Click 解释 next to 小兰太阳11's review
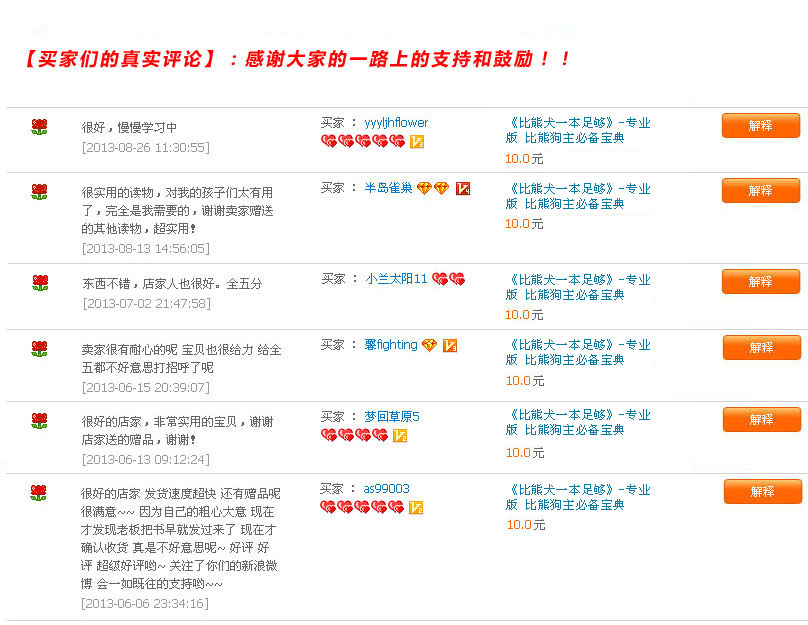 click(x=760, y=282)
